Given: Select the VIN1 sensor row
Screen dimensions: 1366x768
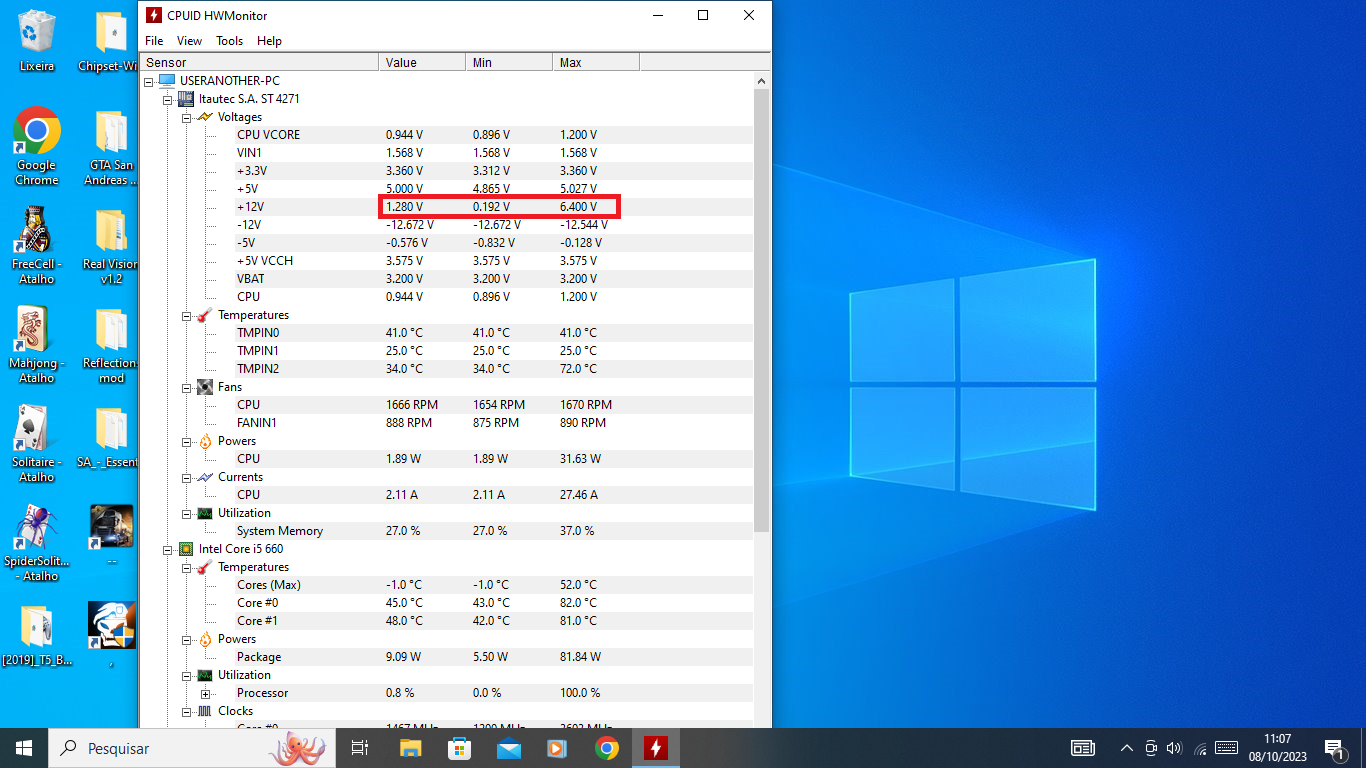Looking at the screenshot, I should pyautogui.click(x=492, y=153).
